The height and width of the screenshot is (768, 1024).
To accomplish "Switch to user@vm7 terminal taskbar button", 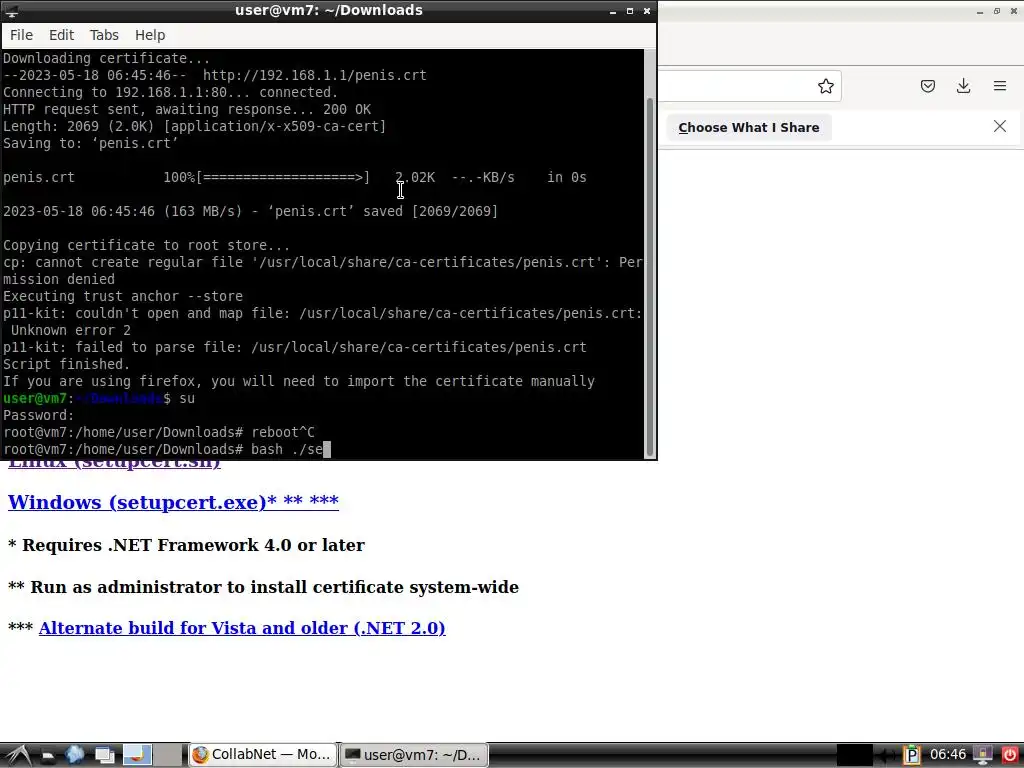I will pos(415,755).
